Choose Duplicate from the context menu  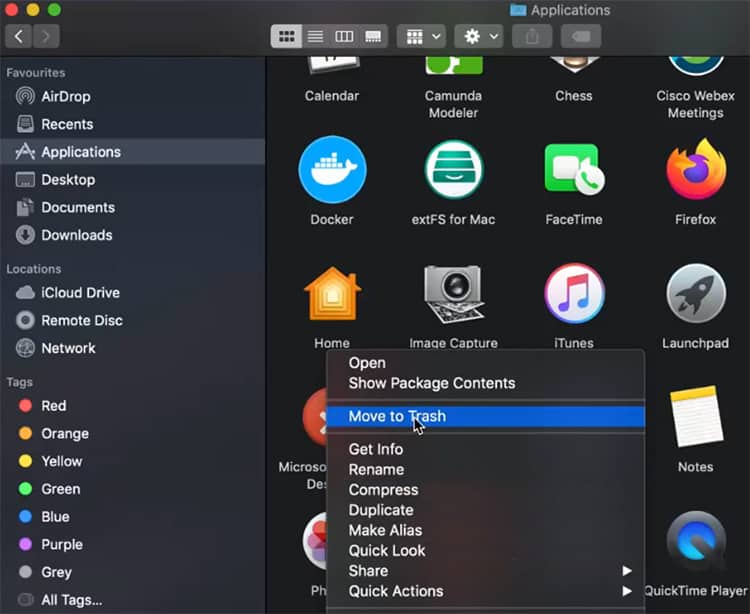point(485,510)
